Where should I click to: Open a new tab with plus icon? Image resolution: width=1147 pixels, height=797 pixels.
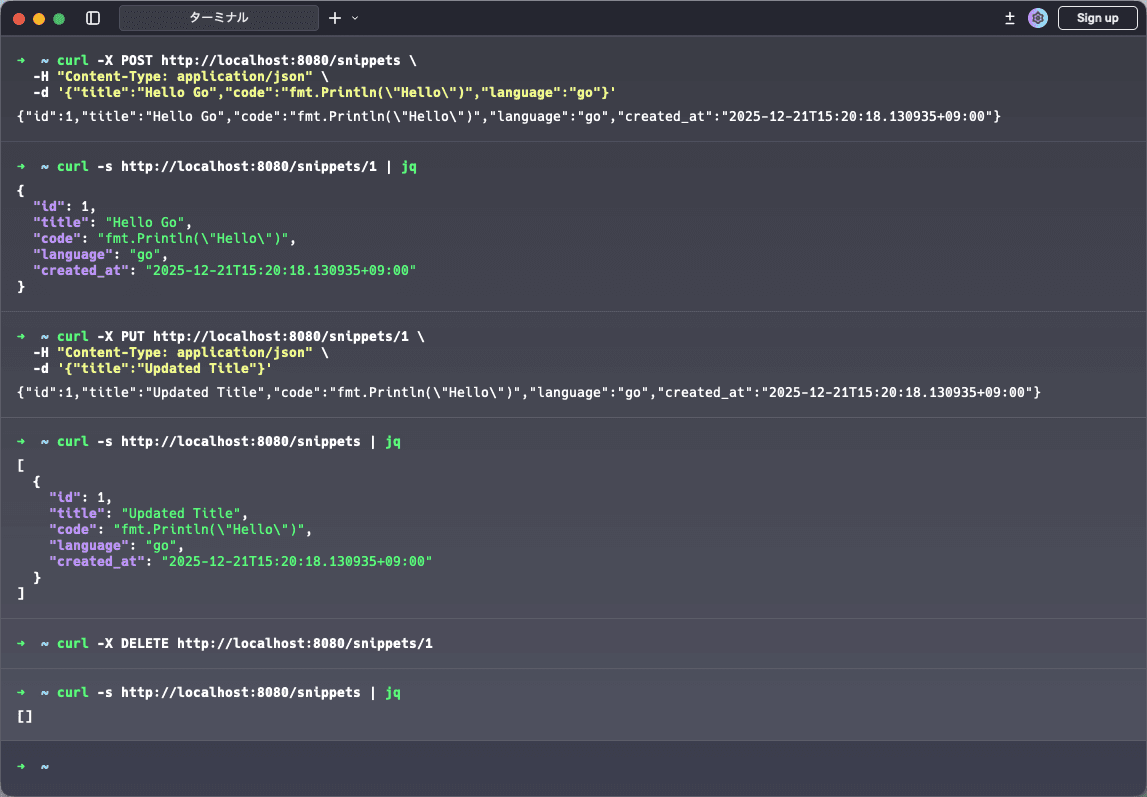coord(335,18)
